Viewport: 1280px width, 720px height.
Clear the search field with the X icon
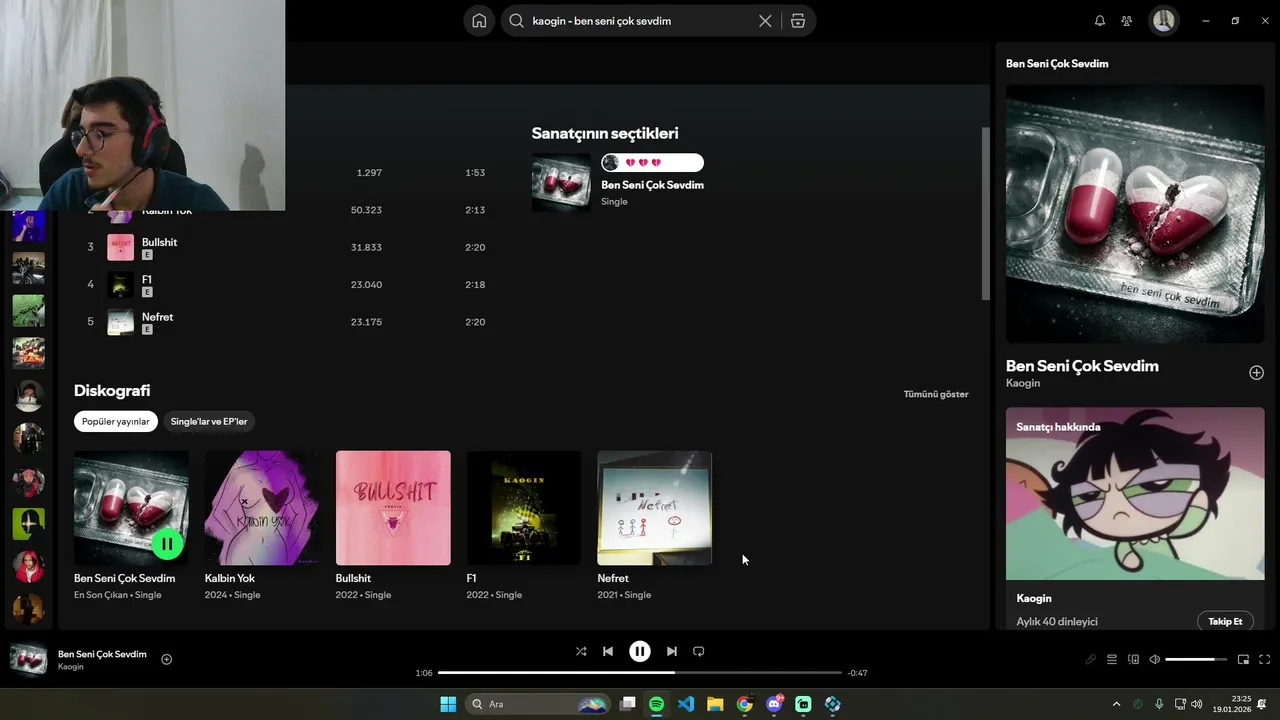(x=765, y=21)
